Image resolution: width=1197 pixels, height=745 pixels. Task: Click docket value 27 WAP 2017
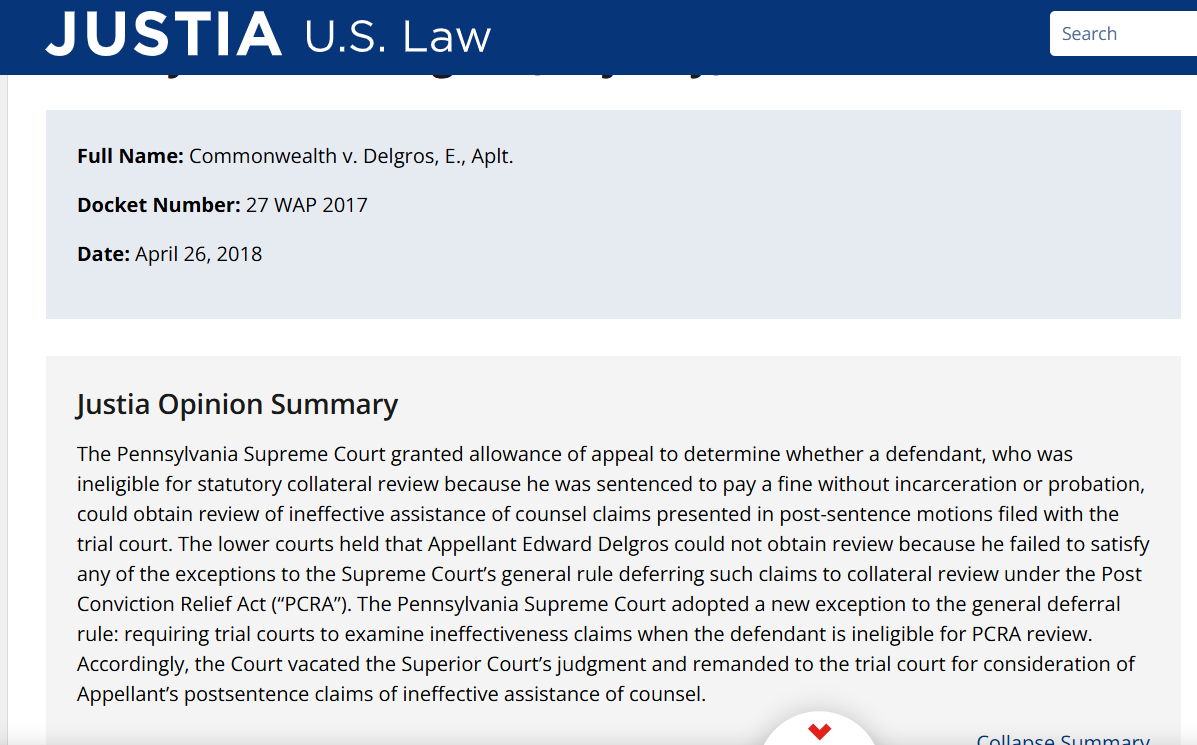[307, 205]
